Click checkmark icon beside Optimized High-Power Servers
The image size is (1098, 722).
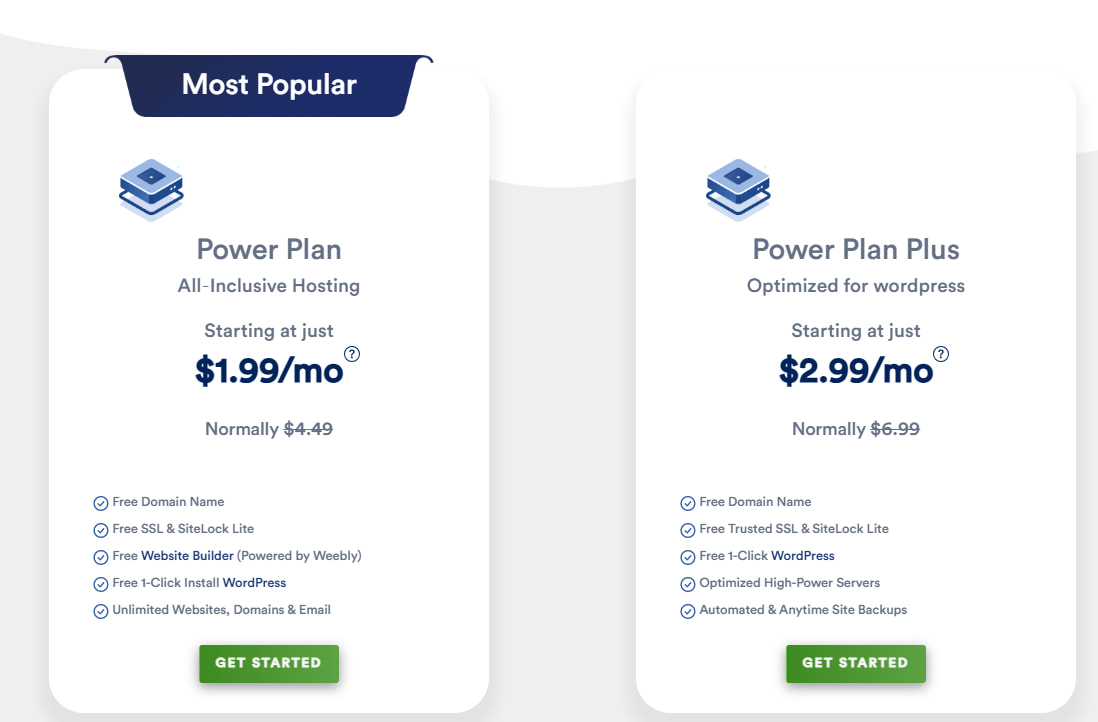[688, 584]
